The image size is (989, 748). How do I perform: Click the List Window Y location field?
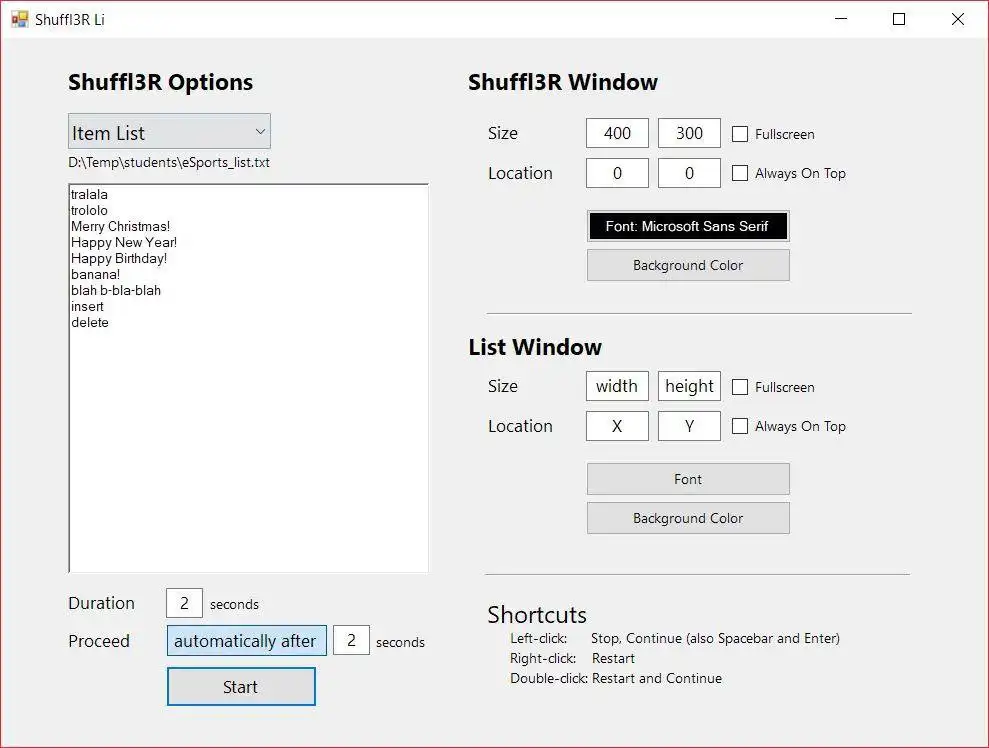tap(689, 426)
